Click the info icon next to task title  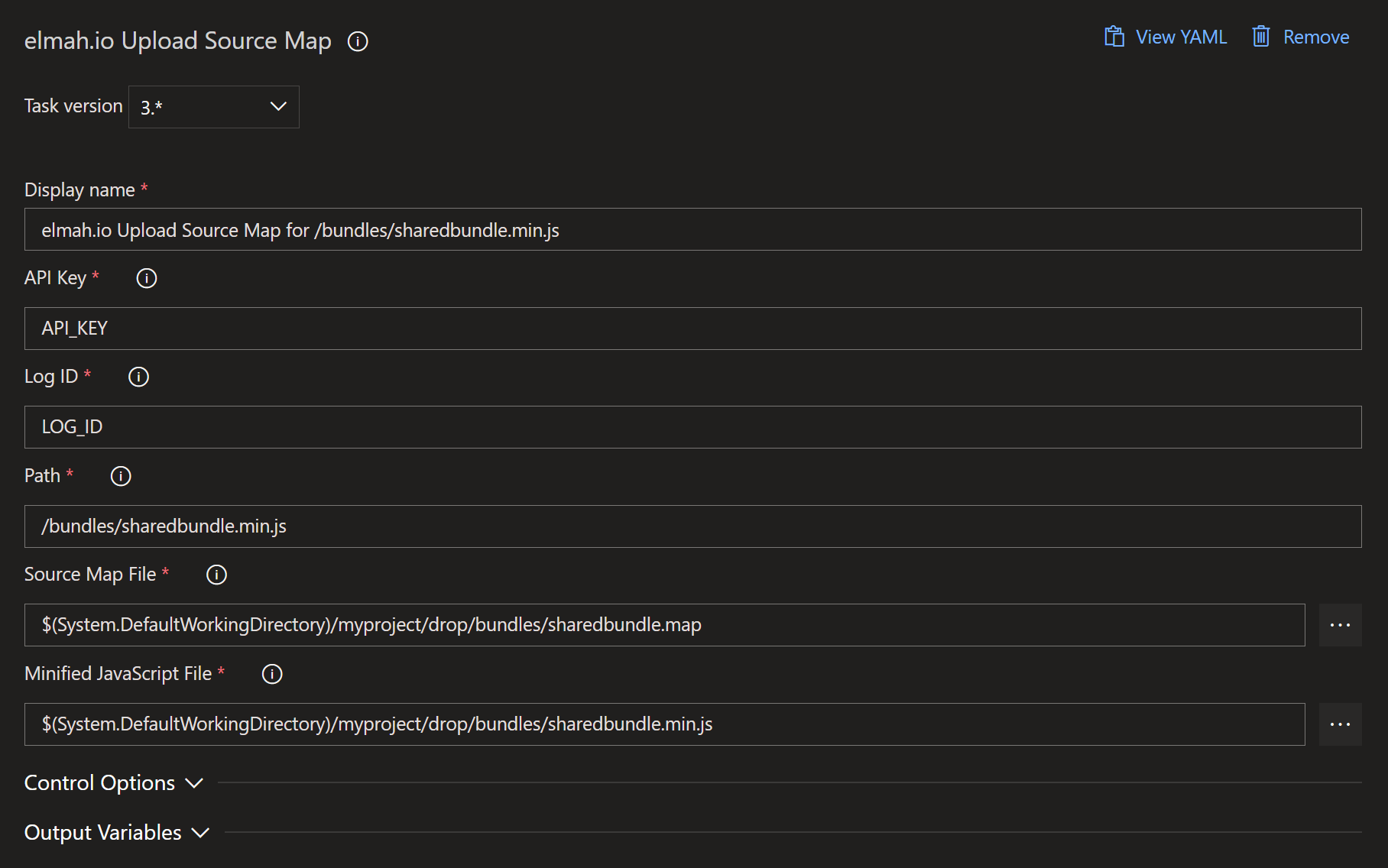[358, 41]
